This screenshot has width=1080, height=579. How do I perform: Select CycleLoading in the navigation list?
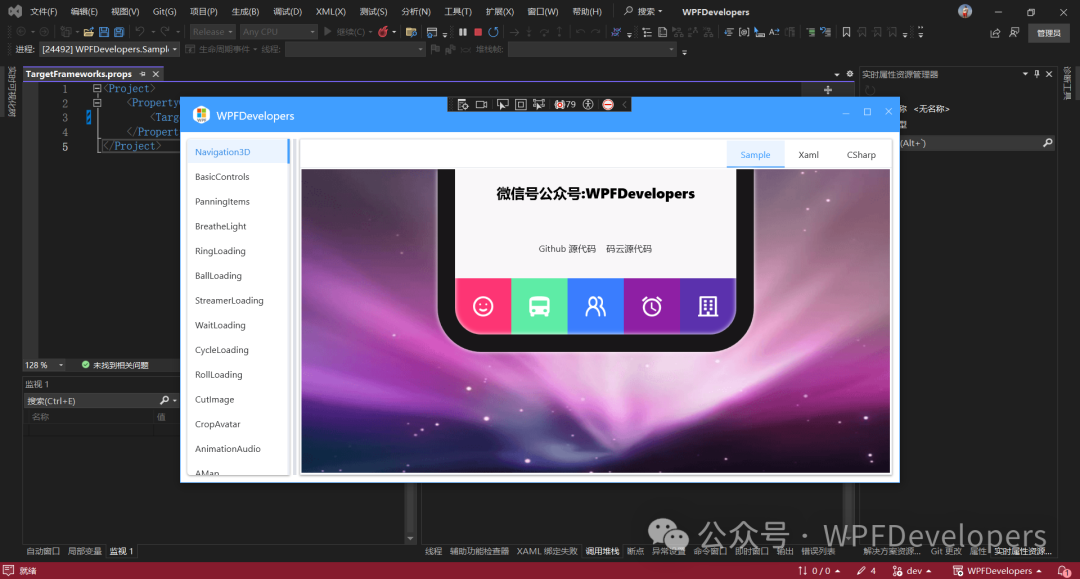click(x=222, y=349)
